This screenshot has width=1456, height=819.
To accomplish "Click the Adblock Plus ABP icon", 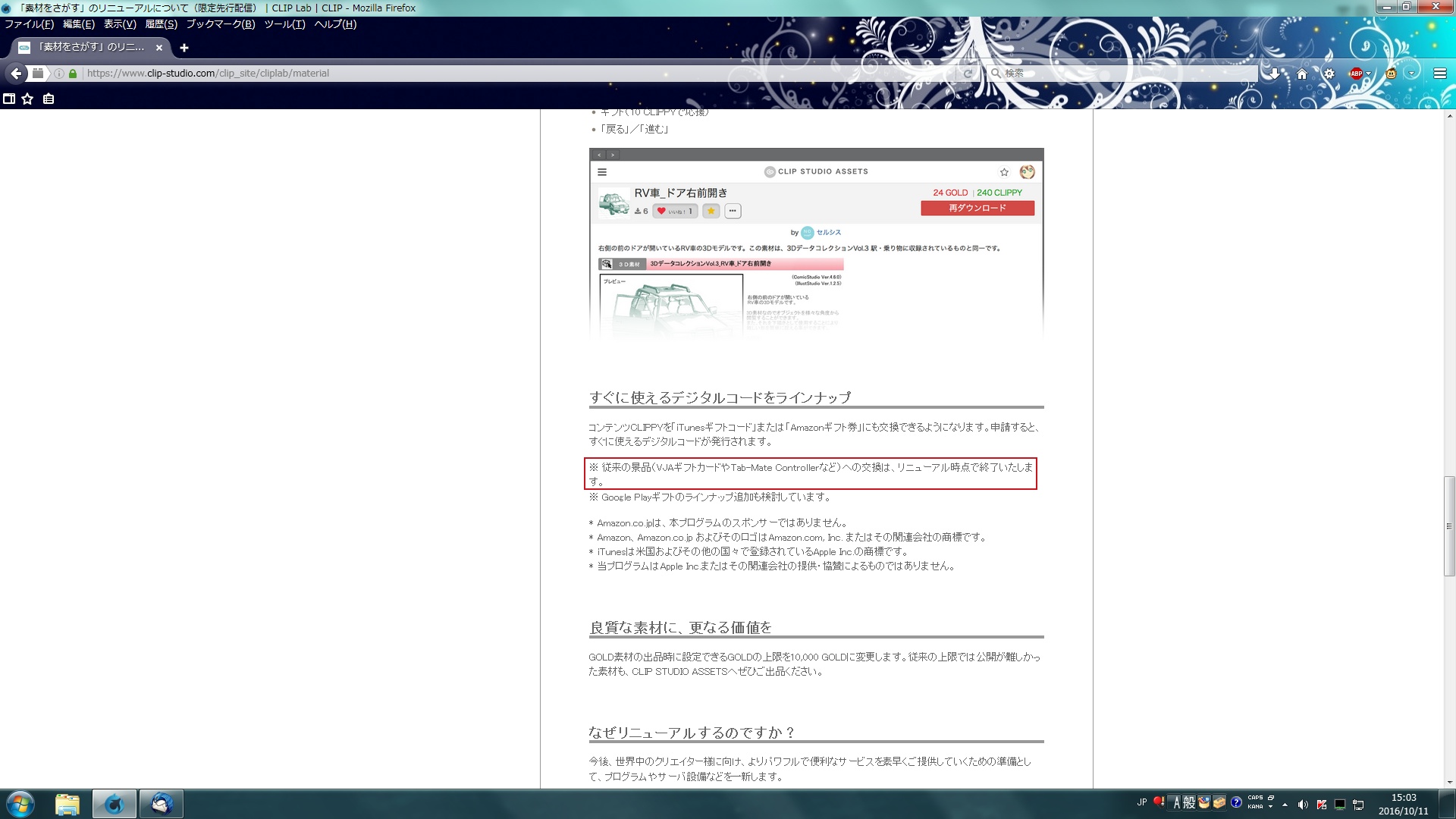I will 1356,74.
